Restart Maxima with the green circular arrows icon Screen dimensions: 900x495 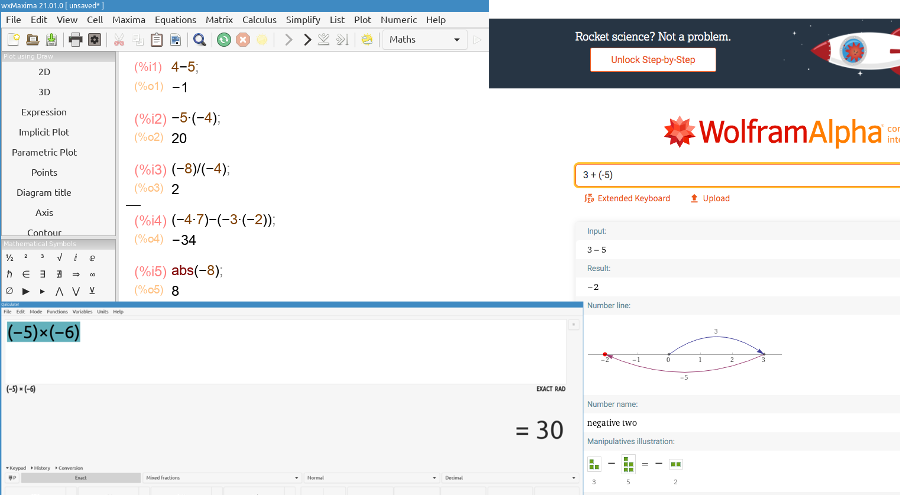pyautogui.click(x=224, y=40)
